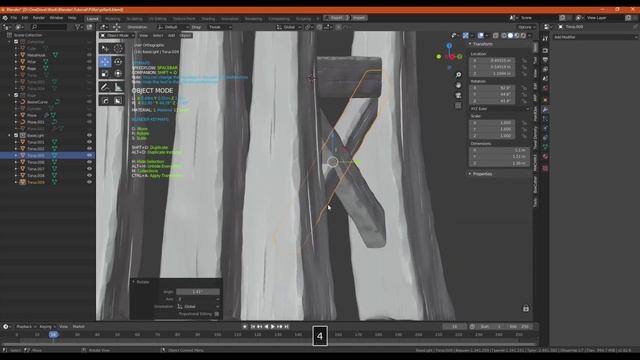Open the Texture properties tab

point(545,168)
